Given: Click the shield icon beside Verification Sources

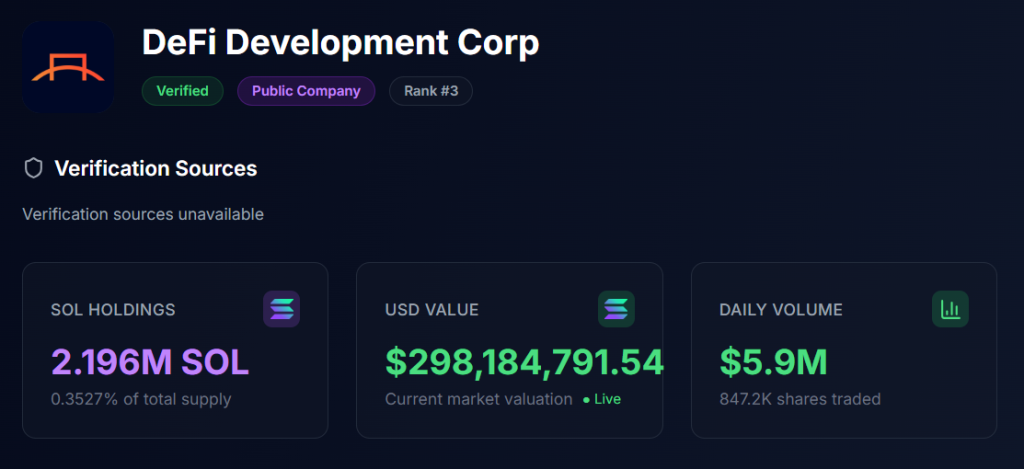Looking at the screenshot, I should [33, 169].
